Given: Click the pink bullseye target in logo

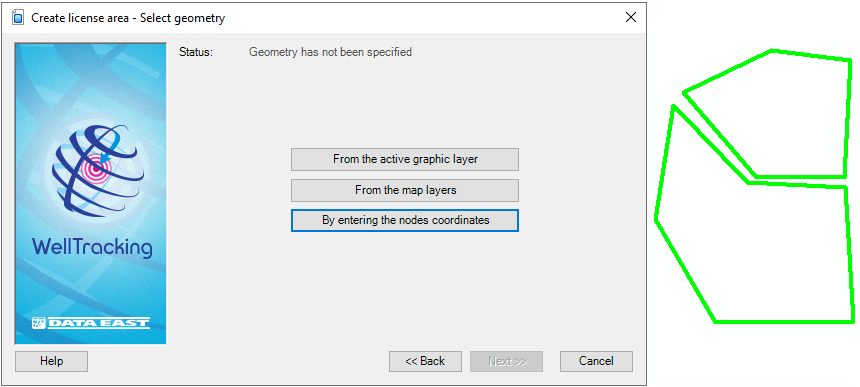Looking at the screenshot, I should coord(96,170).
